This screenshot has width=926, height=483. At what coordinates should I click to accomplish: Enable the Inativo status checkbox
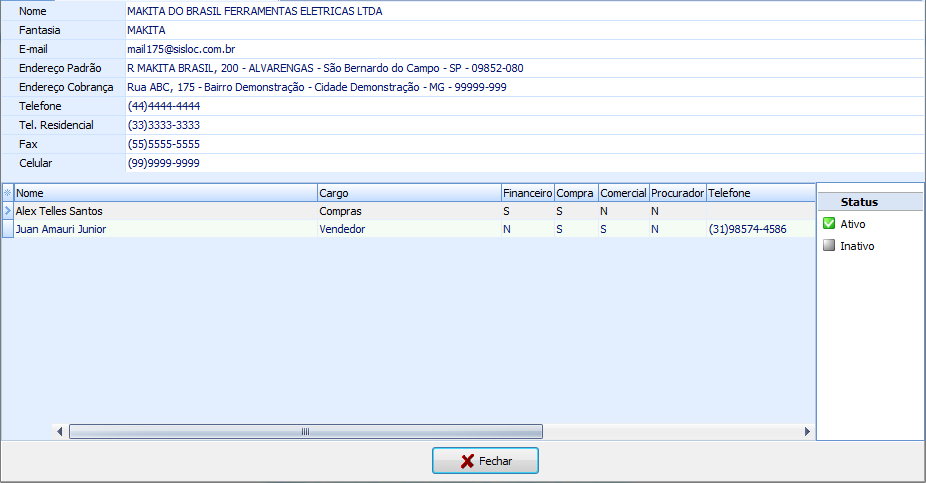[829, 245]
